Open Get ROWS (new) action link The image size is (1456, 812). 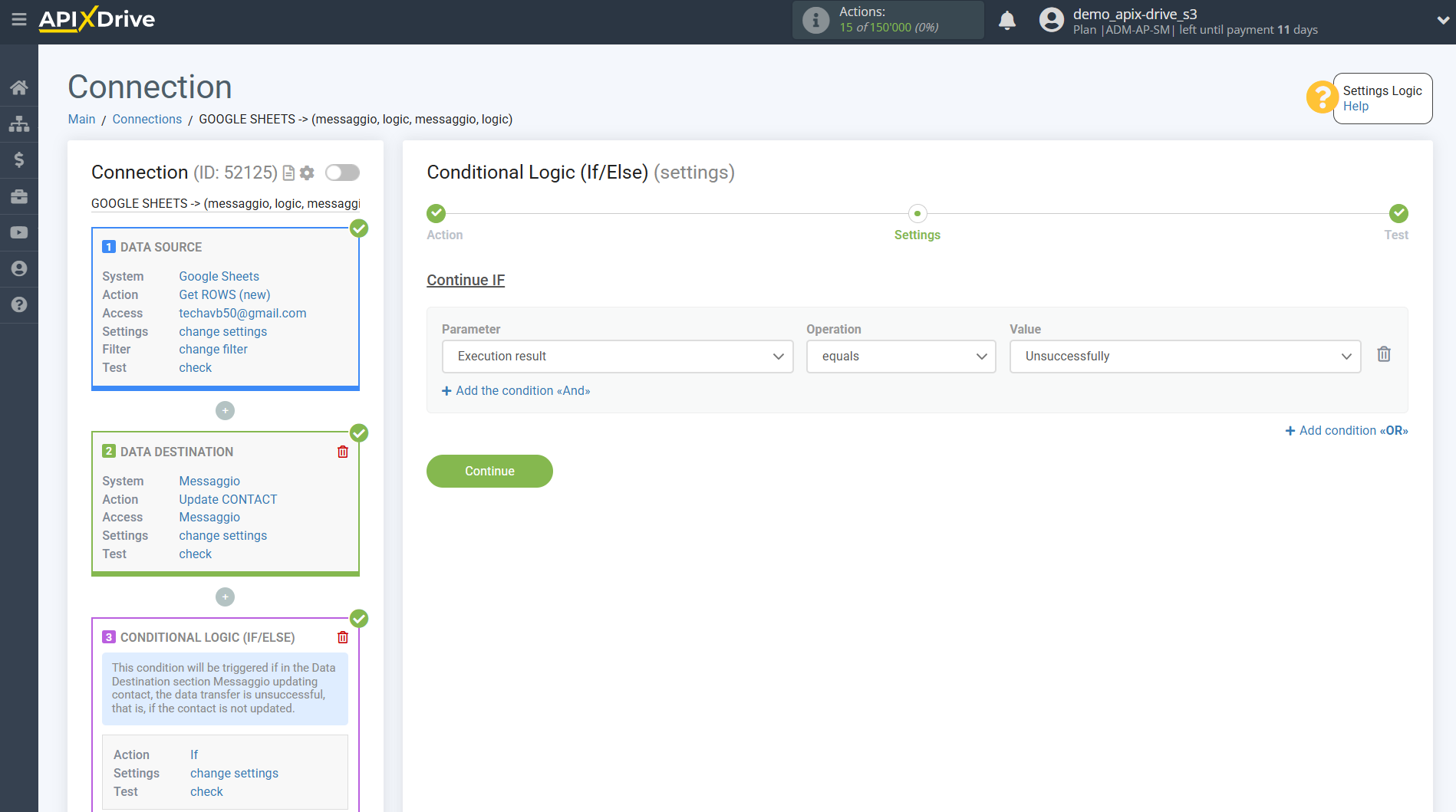(x=225, y=294)
